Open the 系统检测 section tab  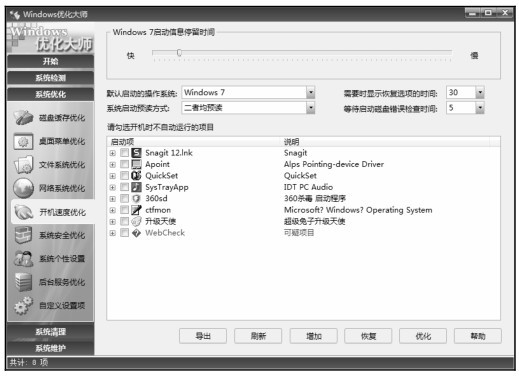pyautogui.click(x=50, y=78)
